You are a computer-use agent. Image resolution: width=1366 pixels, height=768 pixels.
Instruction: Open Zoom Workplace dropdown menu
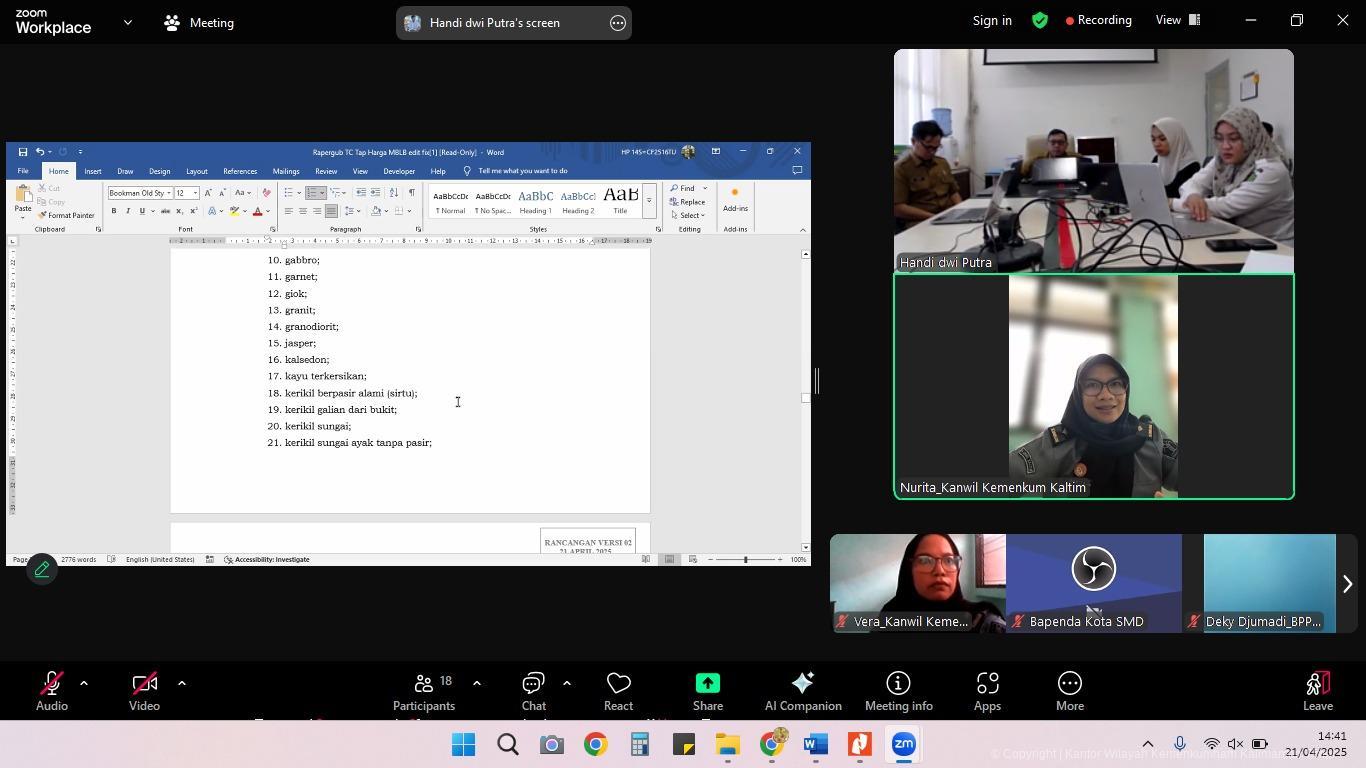(127, 22)
